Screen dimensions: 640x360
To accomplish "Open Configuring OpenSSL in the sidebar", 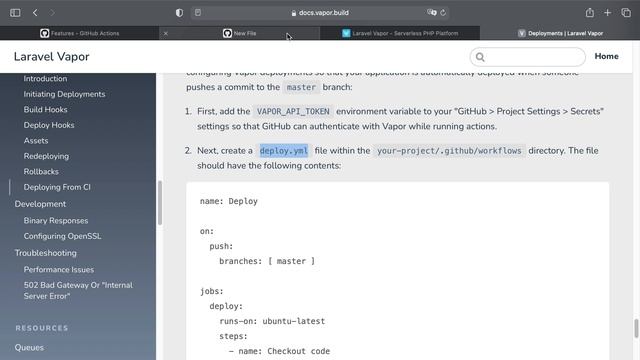I will tap(62, 236).
